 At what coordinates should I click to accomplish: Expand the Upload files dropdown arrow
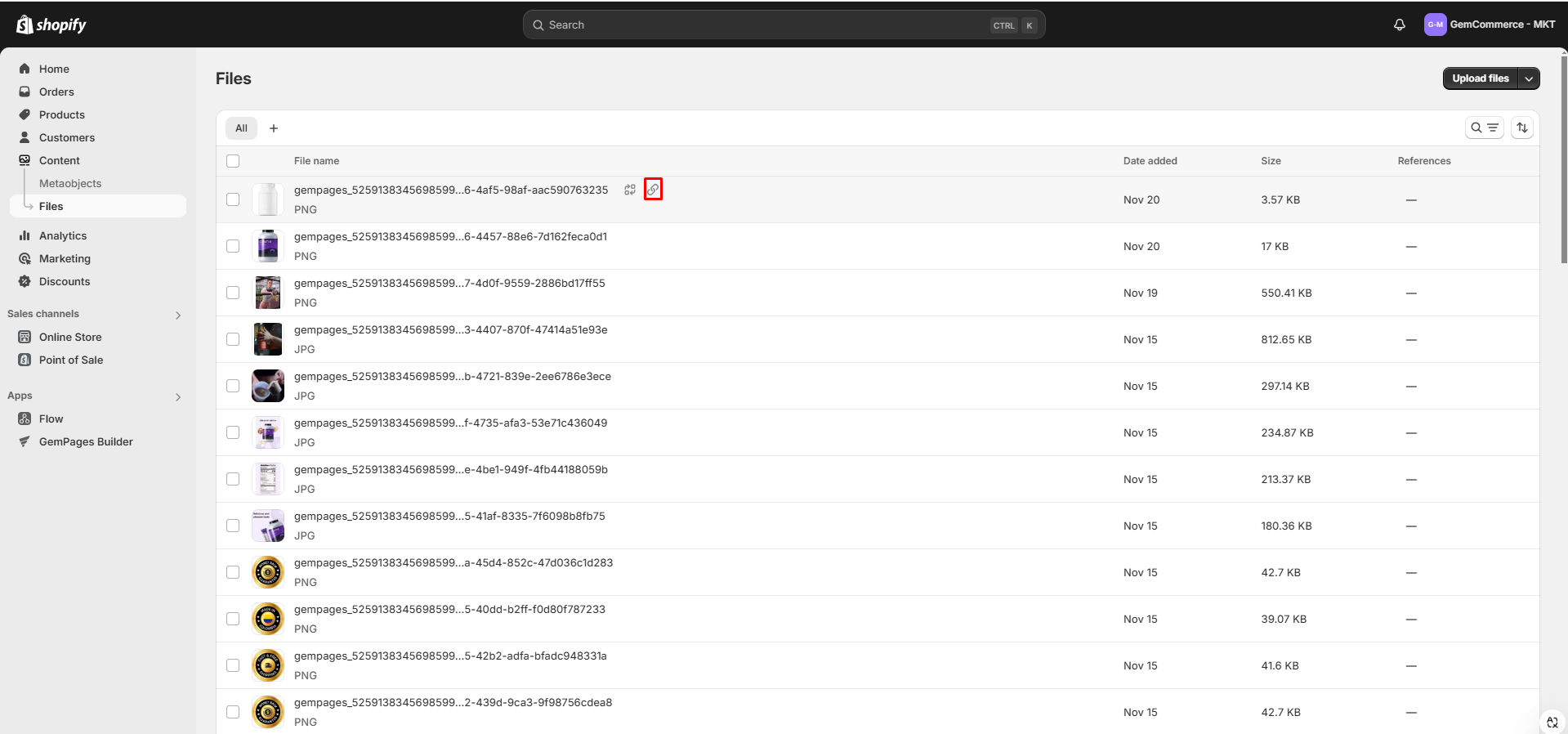tap(1529, 78)
